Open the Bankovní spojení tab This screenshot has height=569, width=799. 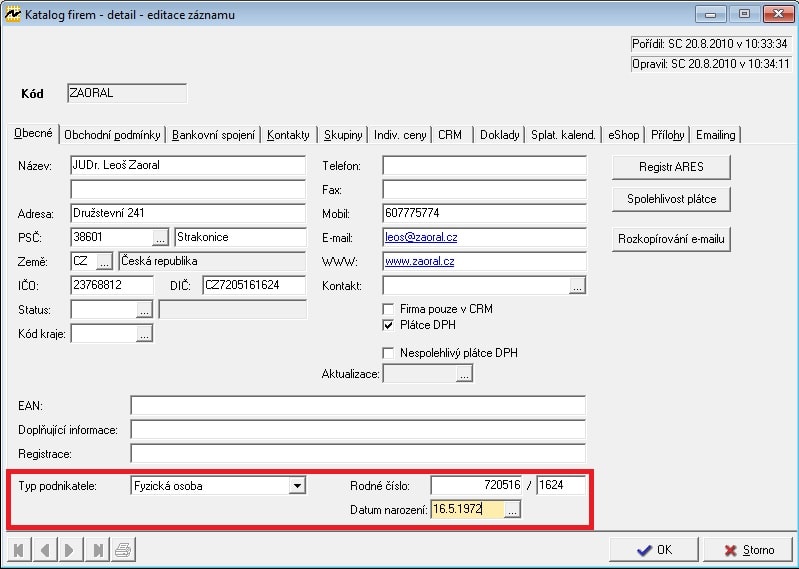[214, 135]
